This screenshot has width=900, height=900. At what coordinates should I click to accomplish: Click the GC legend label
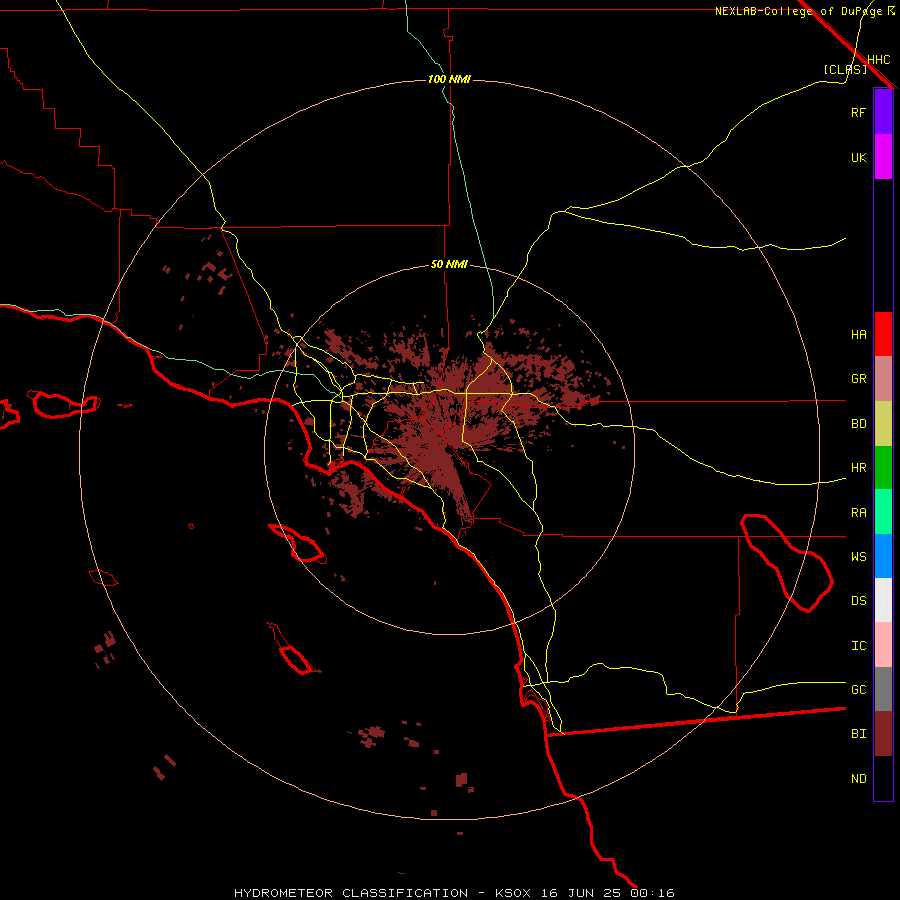click(x=859, y=689)
